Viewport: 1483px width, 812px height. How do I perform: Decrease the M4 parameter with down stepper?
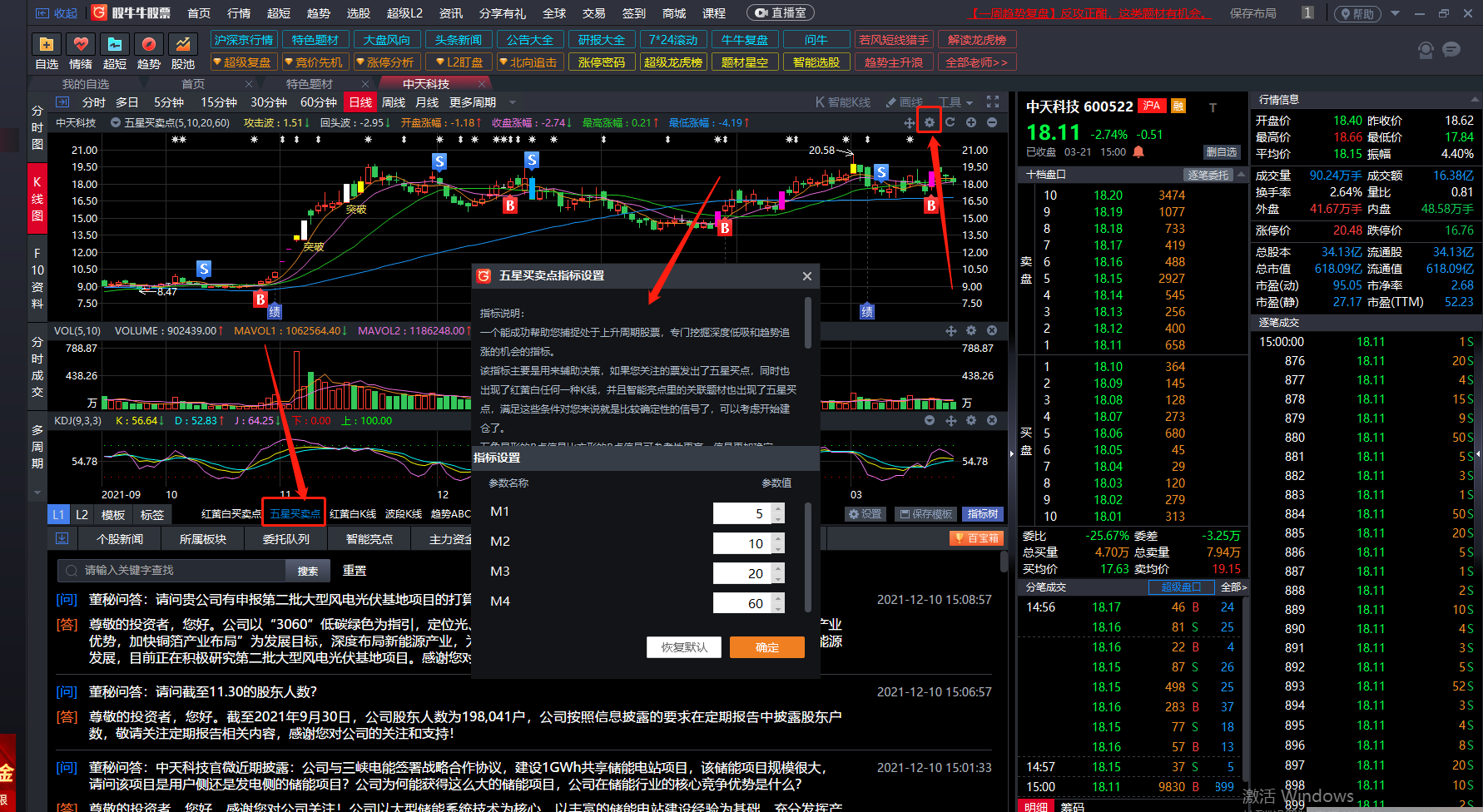(x=778, y=608)
